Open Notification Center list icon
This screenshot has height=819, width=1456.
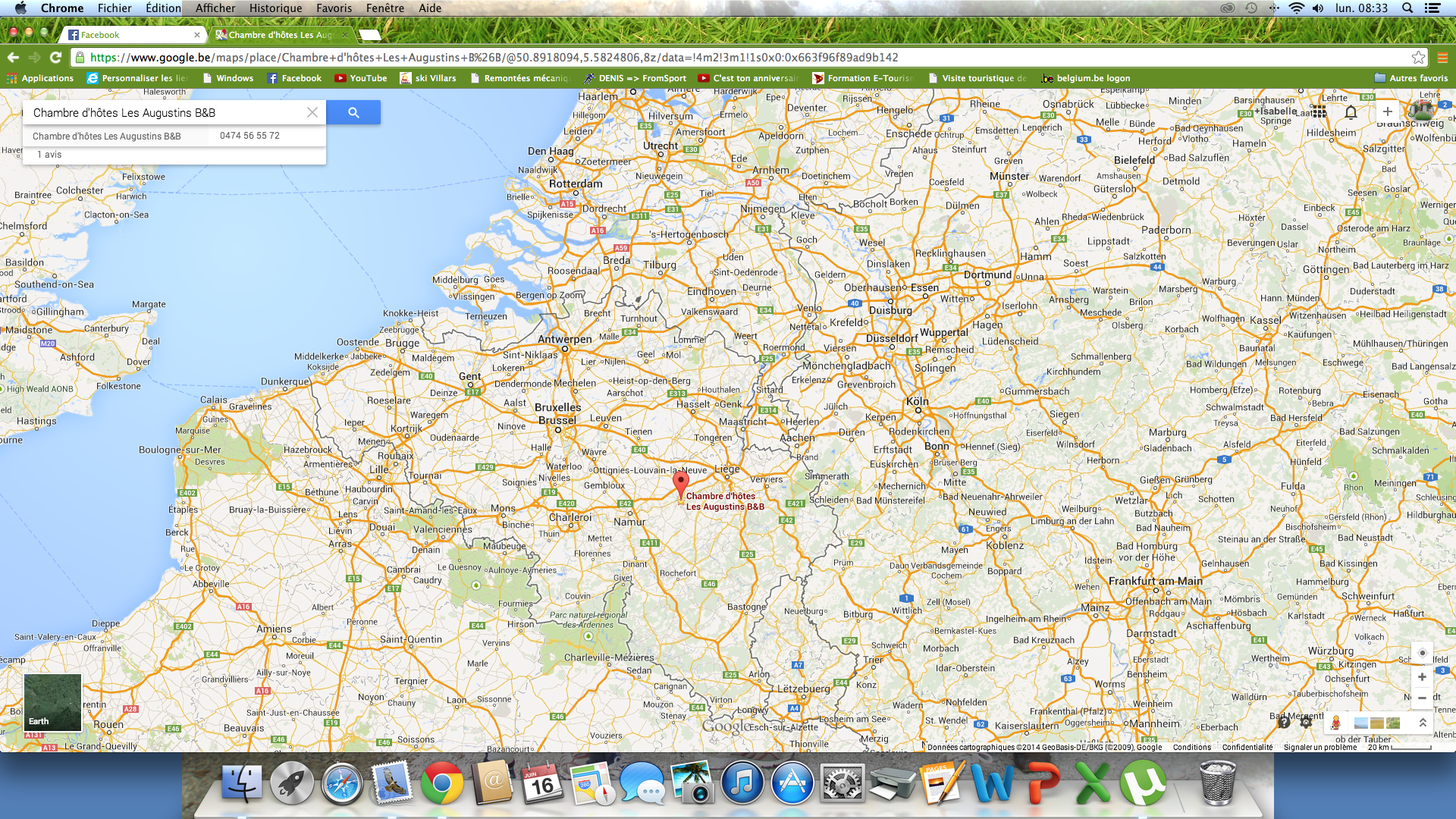coord(1432,8)
